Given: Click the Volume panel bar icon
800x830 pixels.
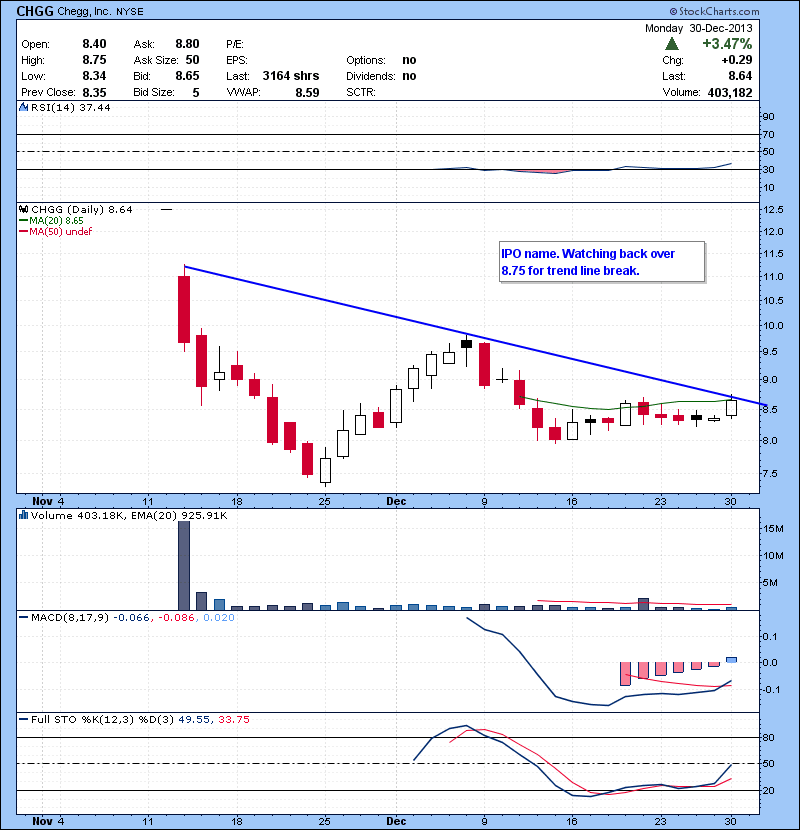Looking at the screenshot, I should point(23,515).
